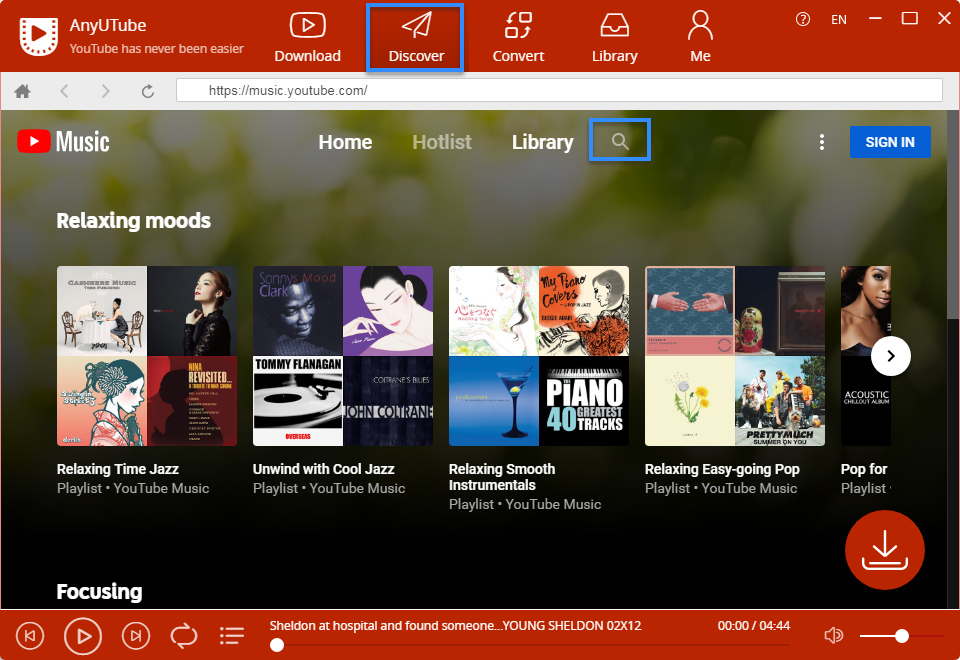Navigate forward with the right arrow
This screenshot has height=660, width=960.
pyautogui.click(x=105, y=91)
